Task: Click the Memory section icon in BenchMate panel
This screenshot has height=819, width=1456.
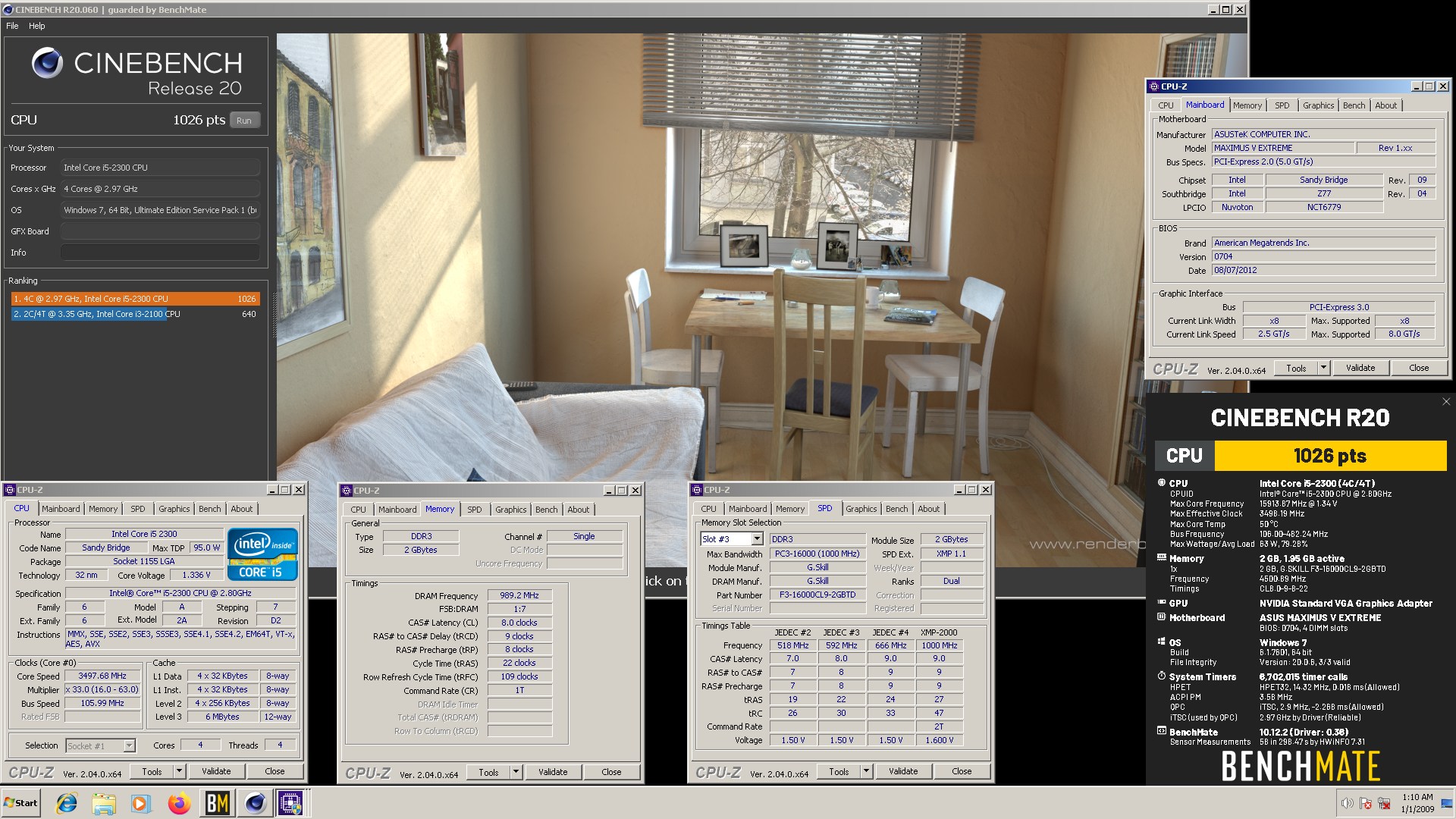Action: click(x=1161, y=558)
